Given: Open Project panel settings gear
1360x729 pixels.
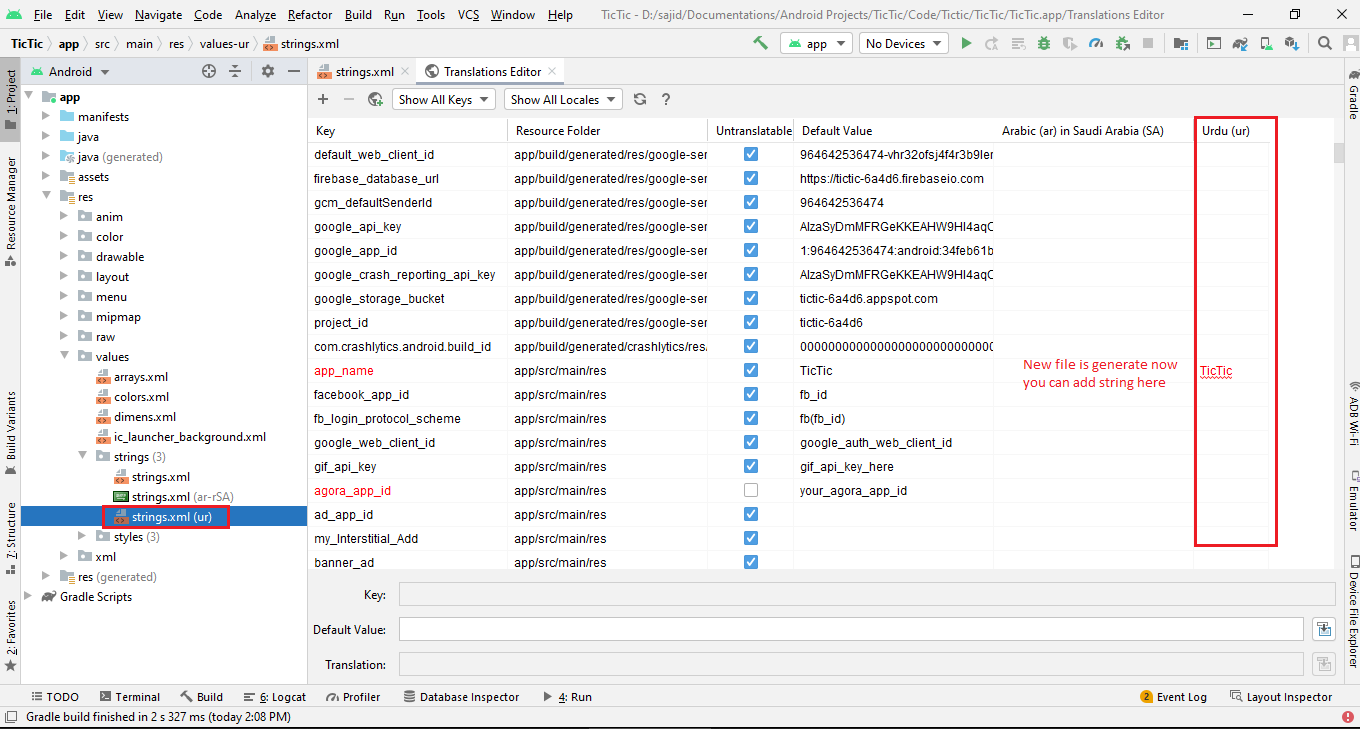Looking at the screenshot, I should pos(267,71).
